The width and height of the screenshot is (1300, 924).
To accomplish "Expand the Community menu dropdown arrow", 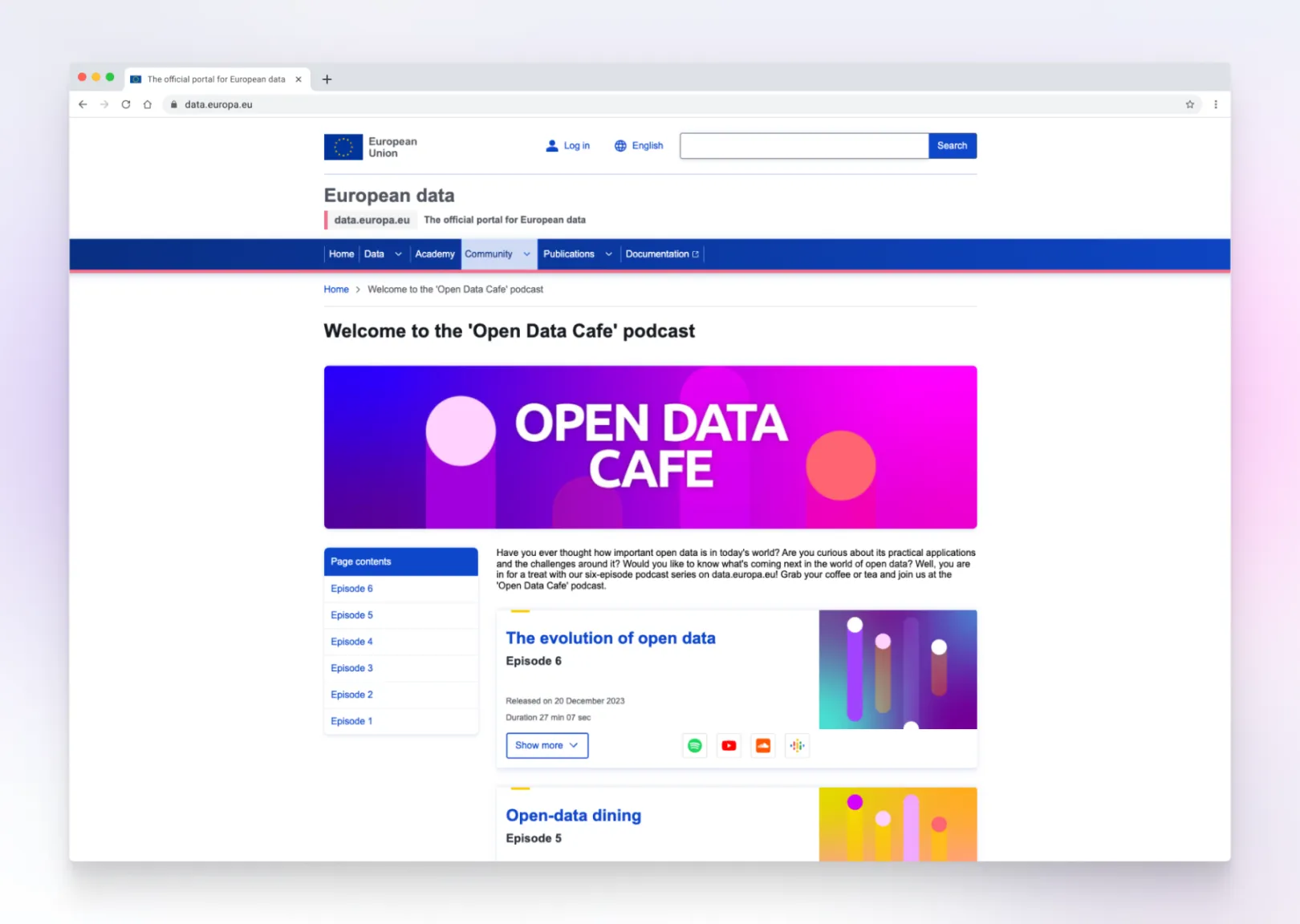I will pyautogui.click(x=526, y=254).
